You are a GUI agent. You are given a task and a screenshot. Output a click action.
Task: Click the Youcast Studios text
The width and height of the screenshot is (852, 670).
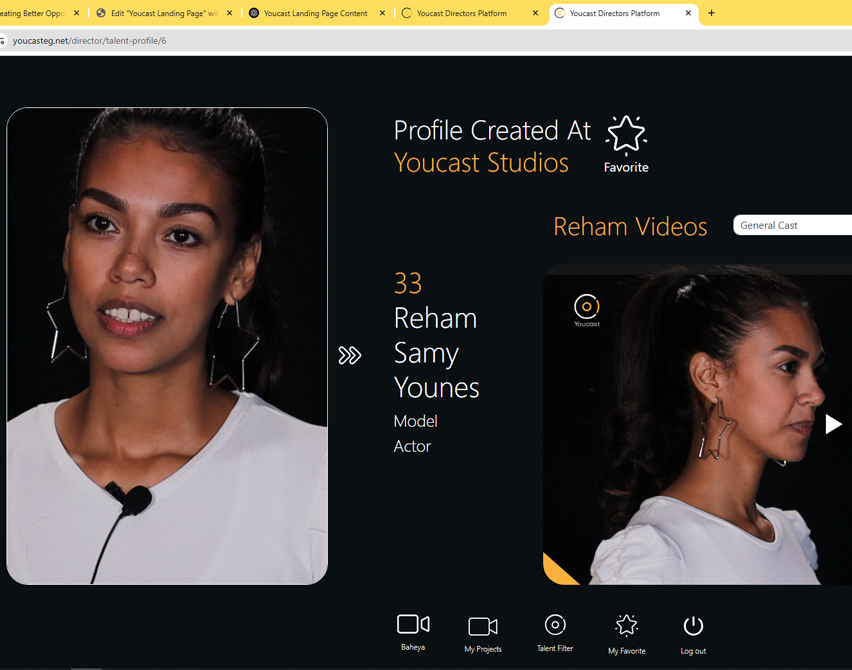[x=481, y=162]
